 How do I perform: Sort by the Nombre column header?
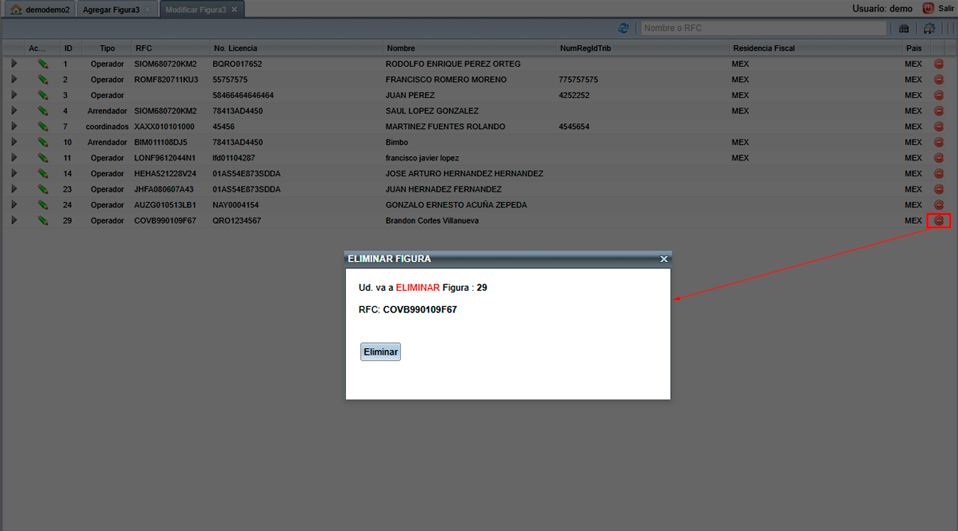[x=400, y=48]
